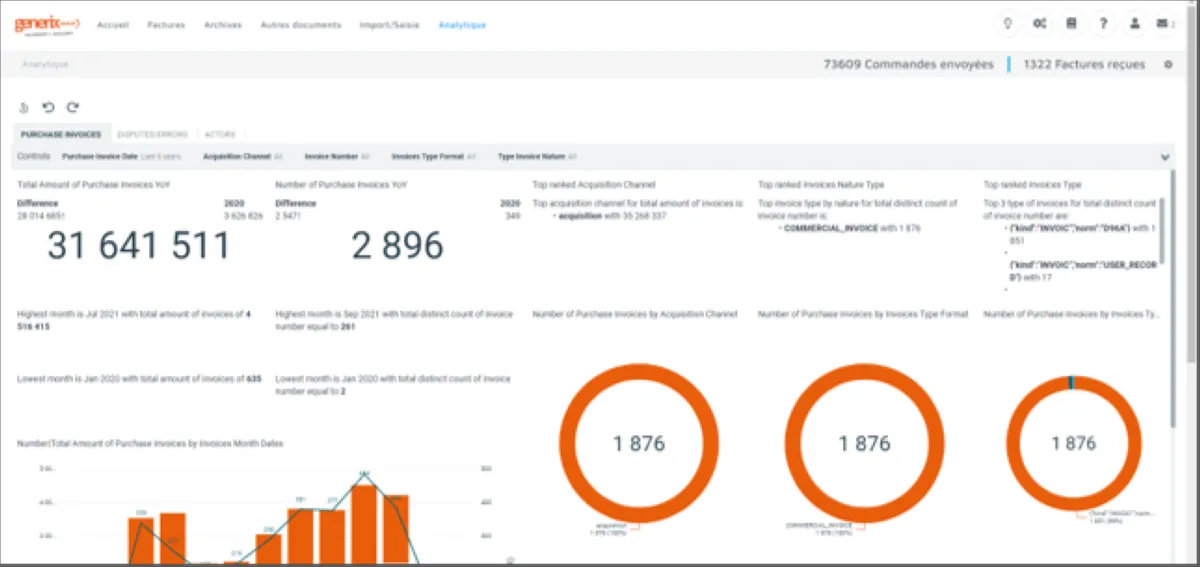Screen dimensions: 1200x567
Task: Click Number of Purchase Invoices by Acquisition Channel title
Action: point(635,314)
